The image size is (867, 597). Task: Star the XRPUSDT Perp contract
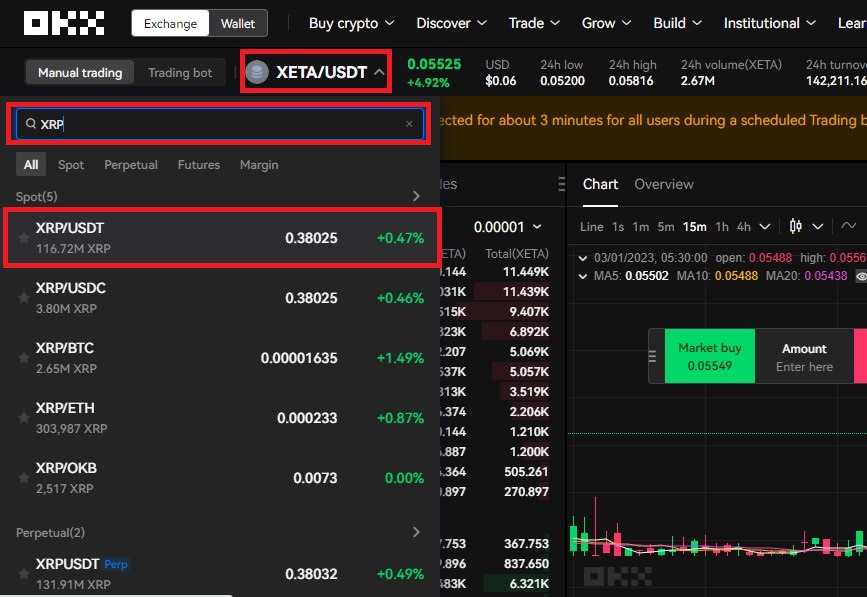click(24, 574)
